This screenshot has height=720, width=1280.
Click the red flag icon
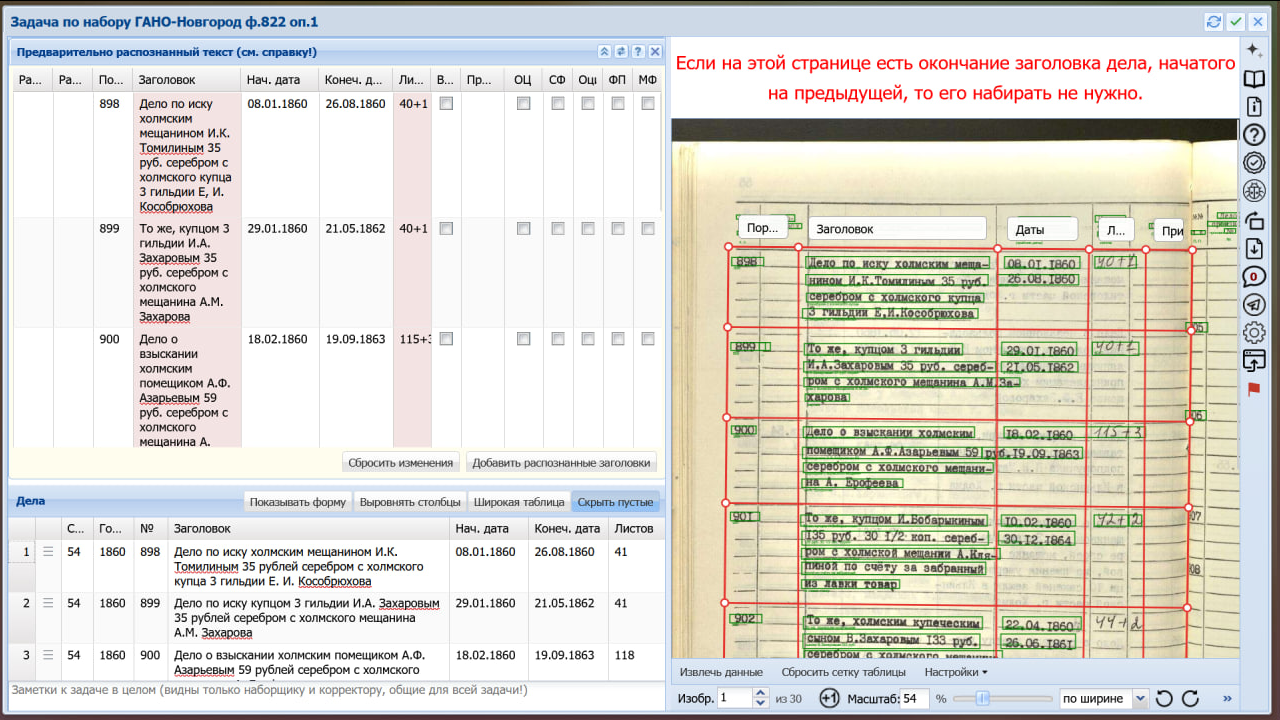click(x=1253, y=388)
